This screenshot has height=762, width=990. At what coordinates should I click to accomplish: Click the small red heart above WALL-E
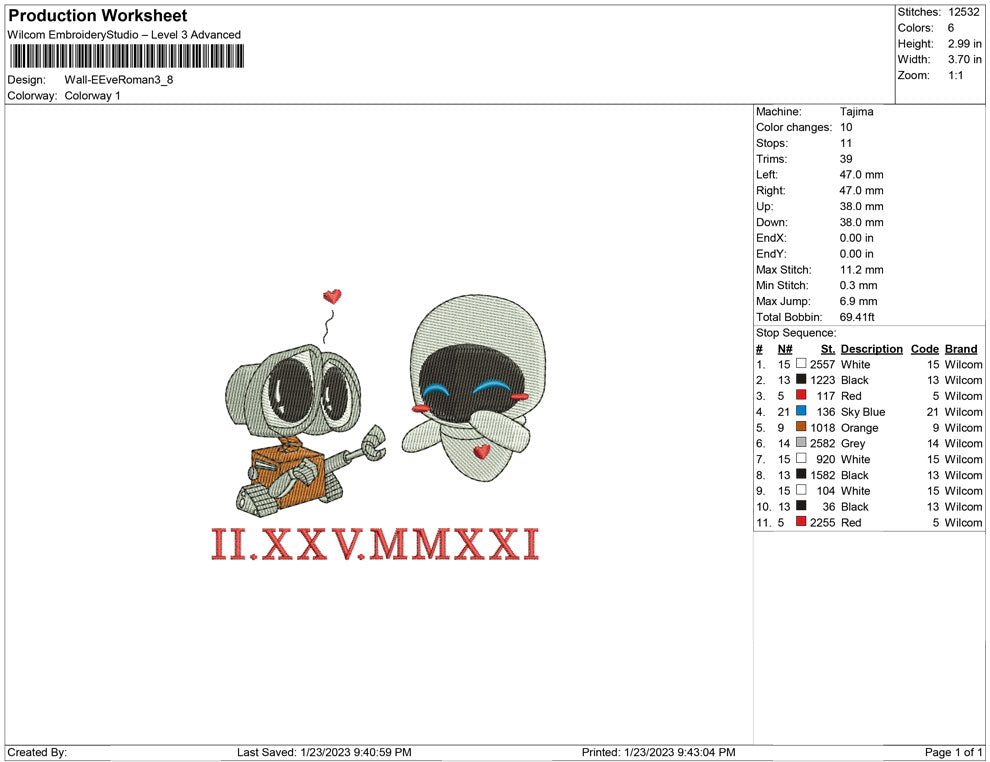point(332,295)
